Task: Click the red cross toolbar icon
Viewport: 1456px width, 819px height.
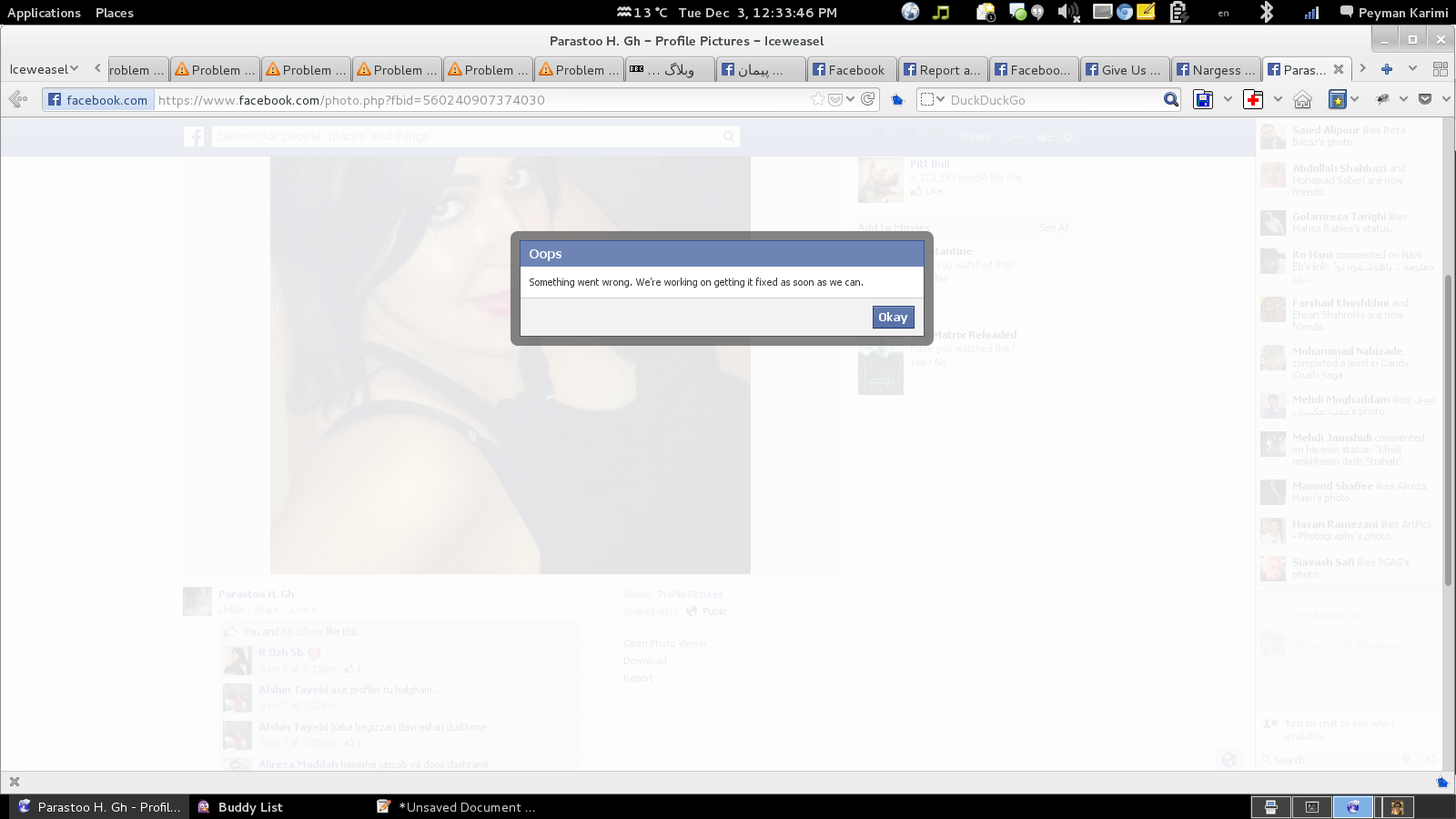Action: coord(1253,99)
